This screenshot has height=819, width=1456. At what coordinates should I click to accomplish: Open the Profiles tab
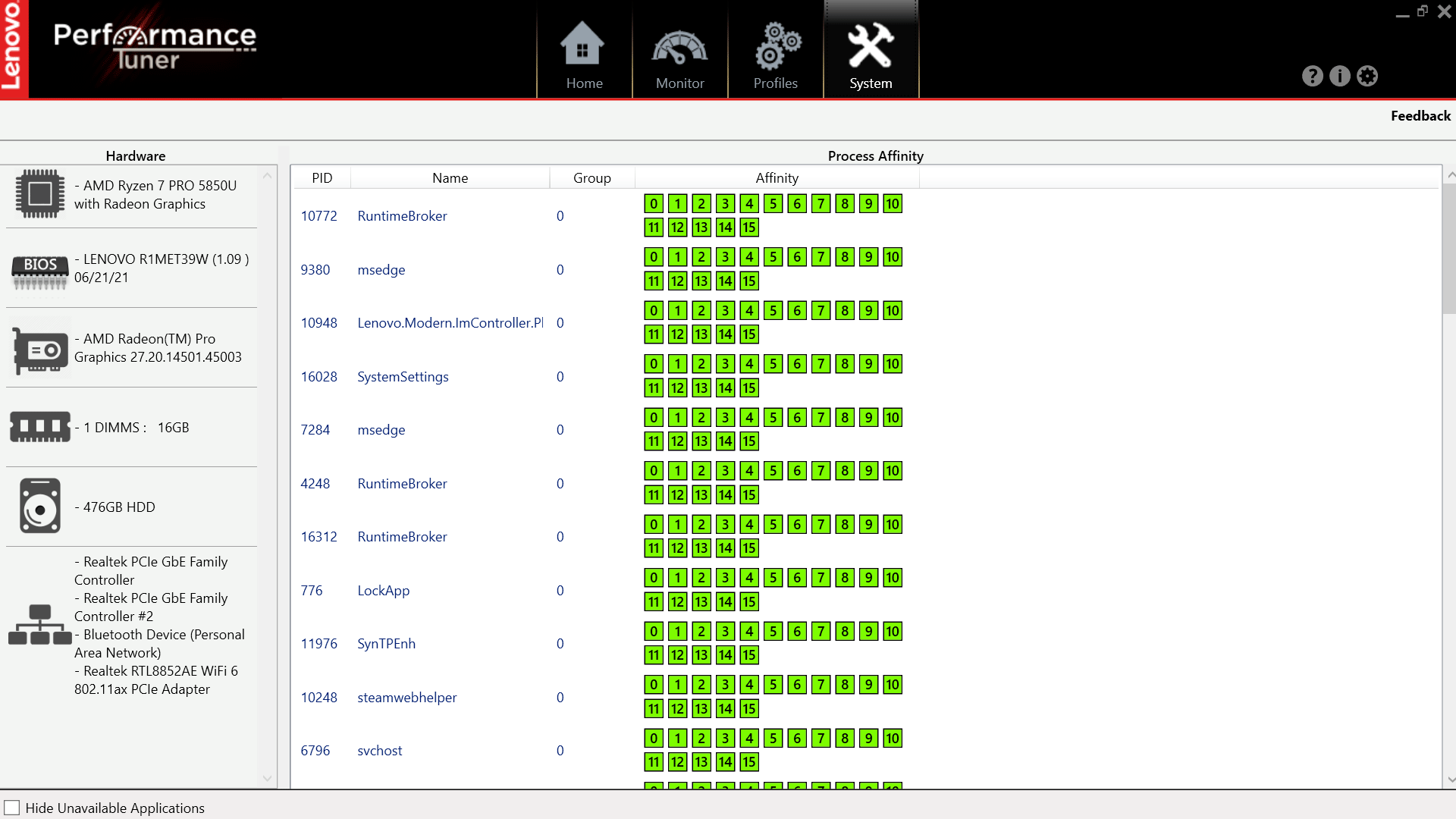coord(775,50)
